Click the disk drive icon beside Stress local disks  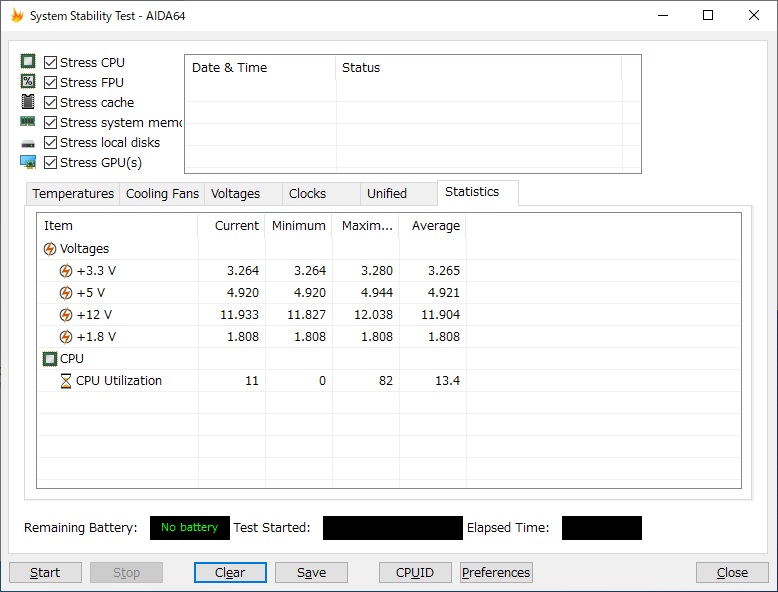click(x=28, y=143)
